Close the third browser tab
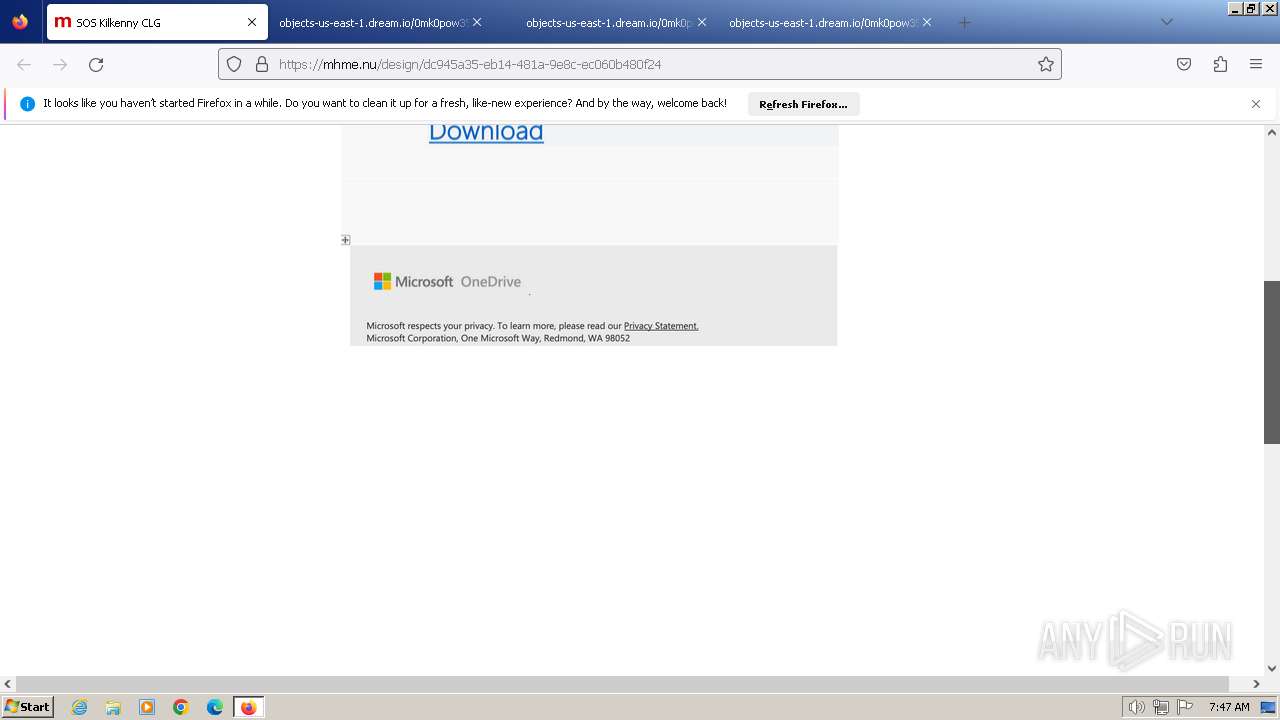 click(702, 22)
